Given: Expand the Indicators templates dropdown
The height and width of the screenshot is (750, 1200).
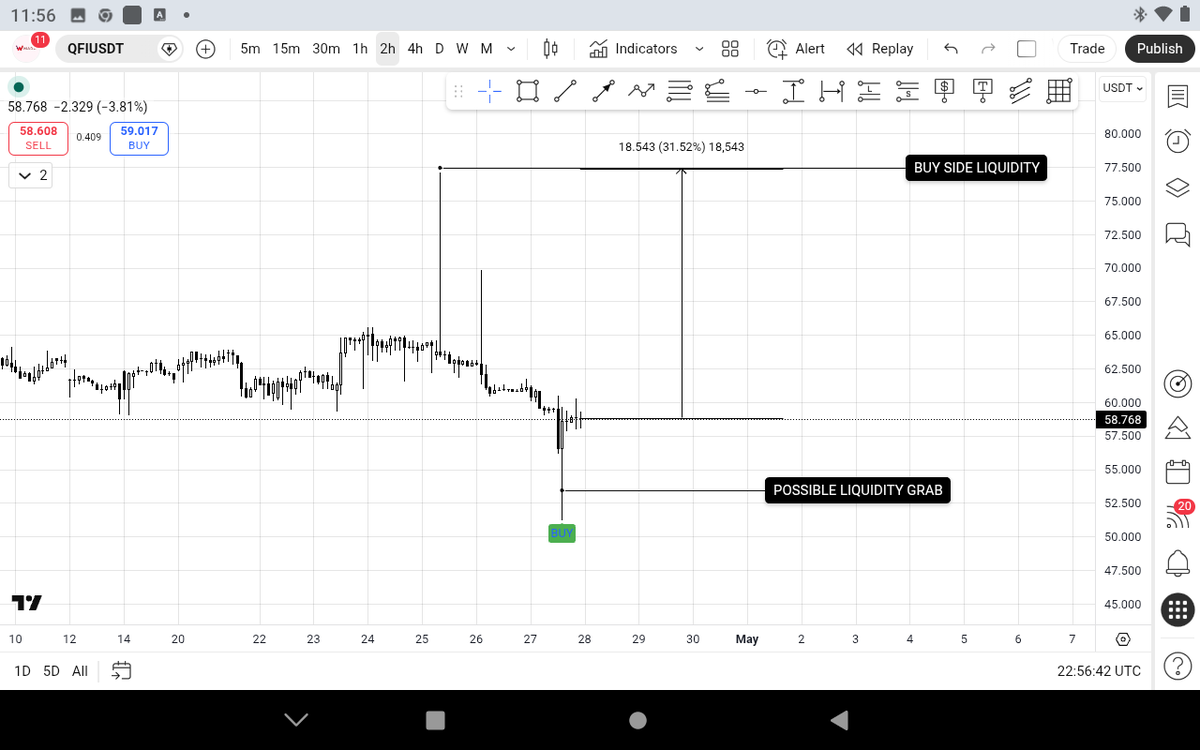Looking at the screenshot, I should coord(698,48).
